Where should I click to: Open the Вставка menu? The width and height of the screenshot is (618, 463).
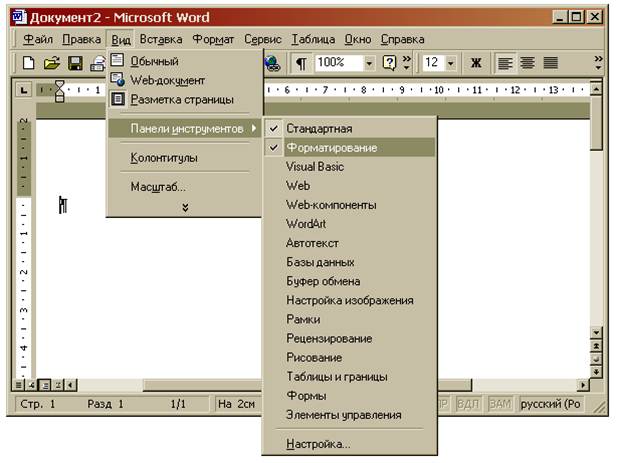tap(161, 39)
